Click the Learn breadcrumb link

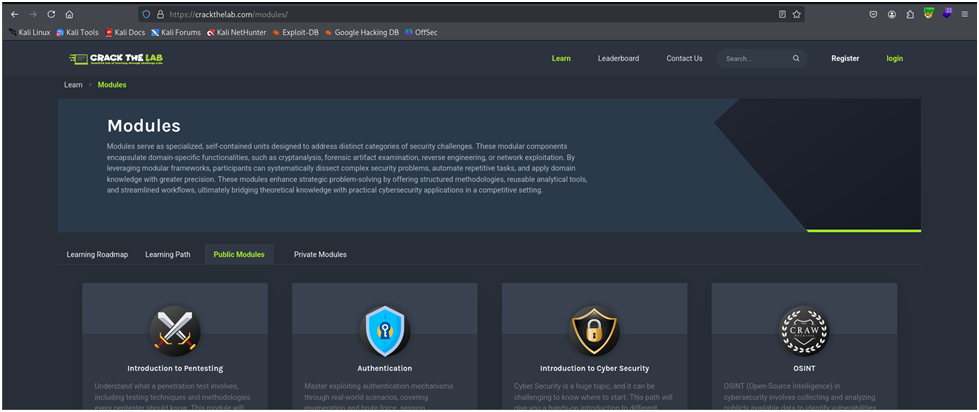pyautogui.click(x=73, y=85)
